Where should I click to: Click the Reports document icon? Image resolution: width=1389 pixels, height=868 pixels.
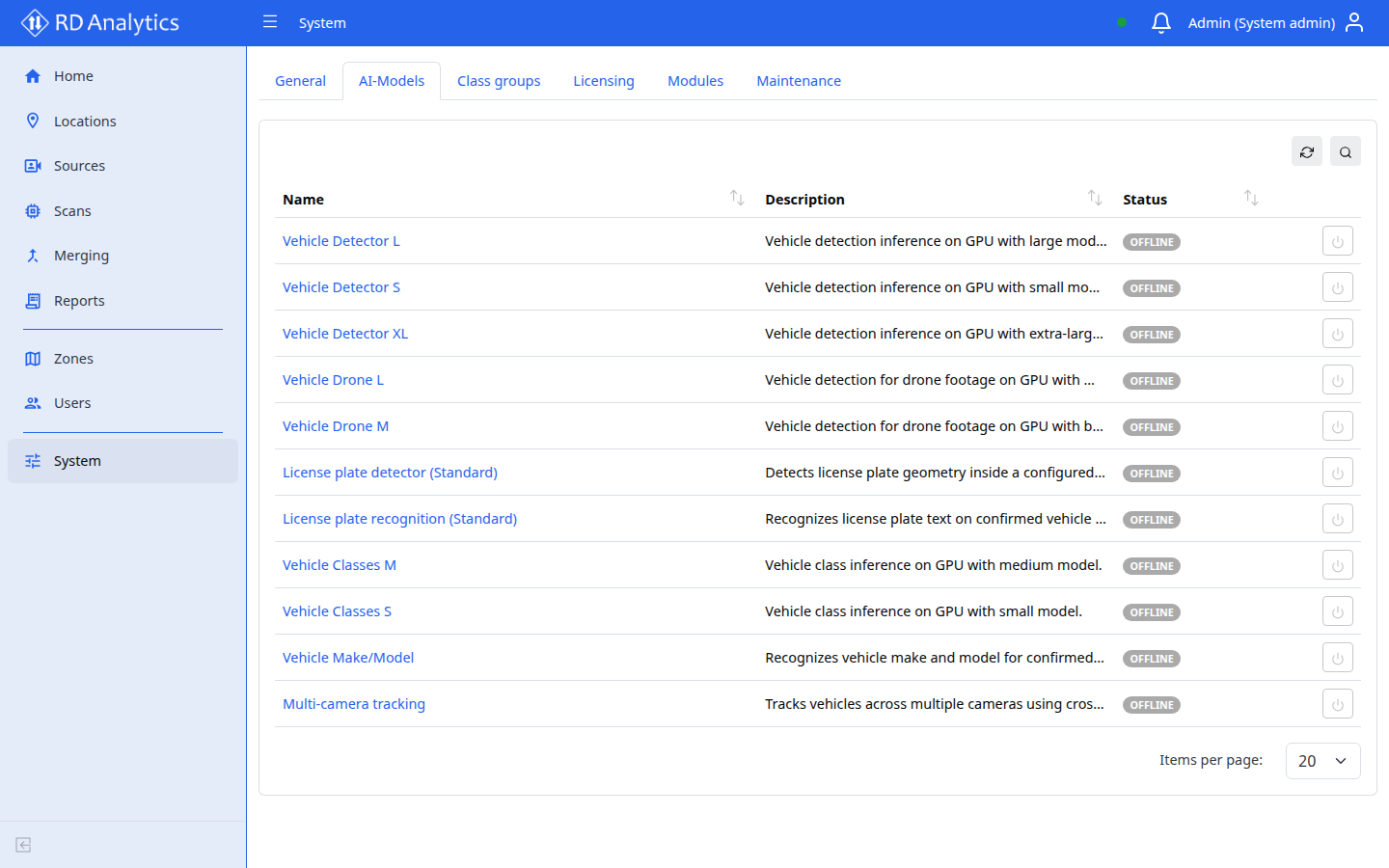click(x=33, y=301)
